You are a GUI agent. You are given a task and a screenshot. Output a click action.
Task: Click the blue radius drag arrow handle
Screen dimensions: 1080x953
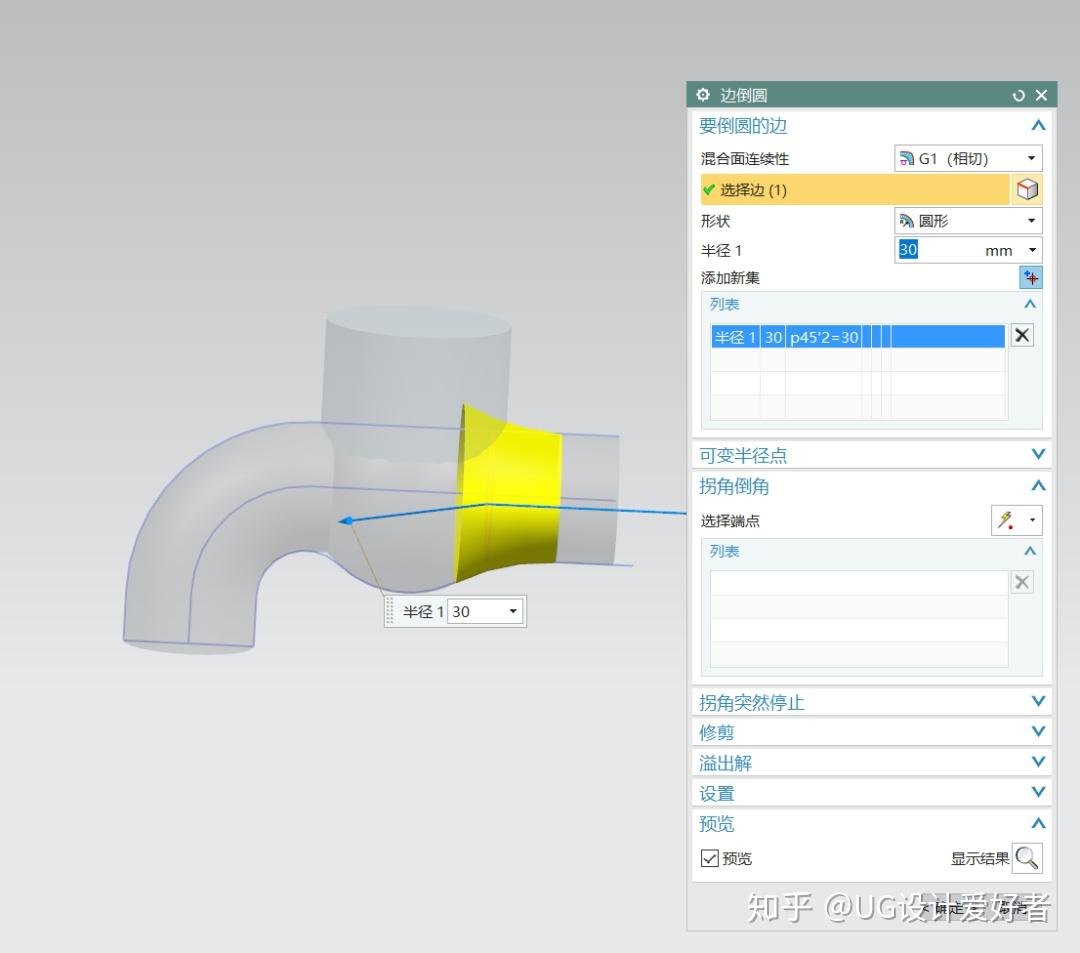[x=346, y=521]
